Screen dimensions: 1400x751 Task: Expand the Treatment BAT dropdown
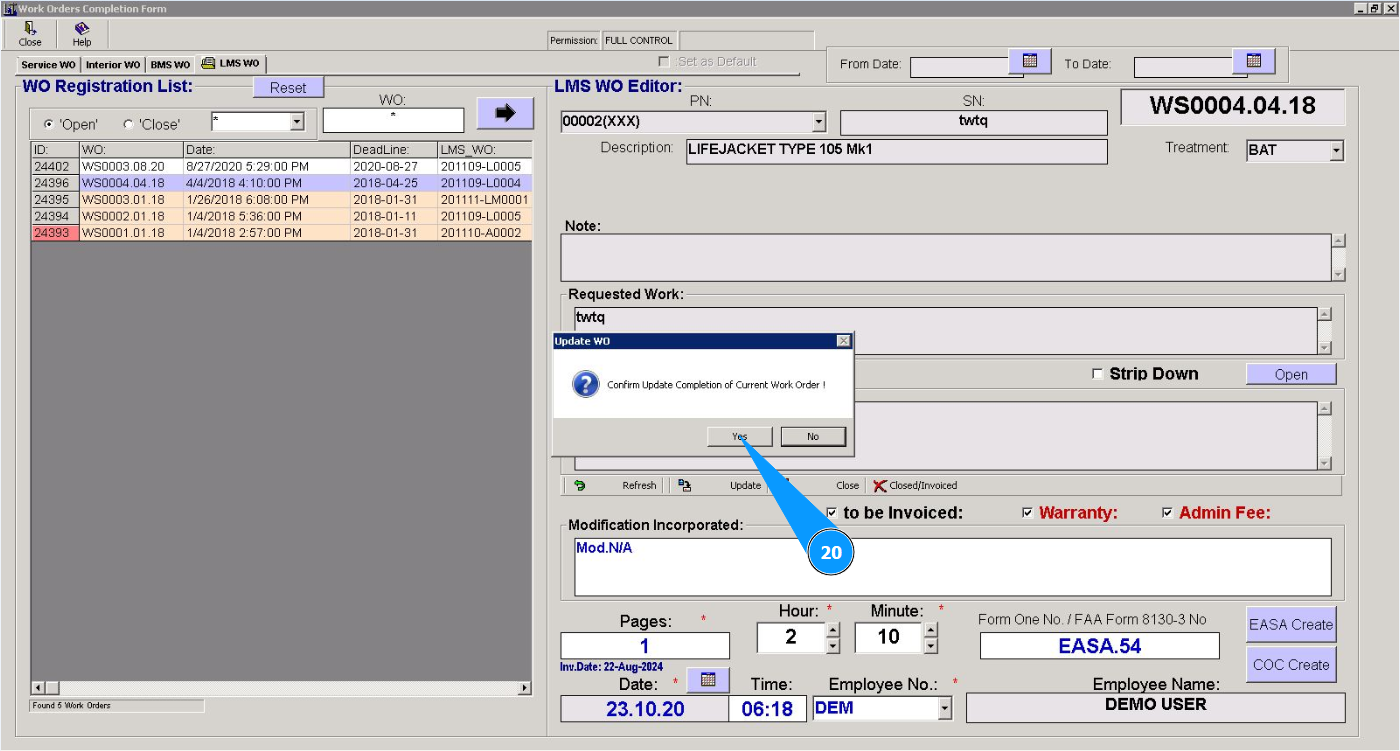pos(1336,151)
